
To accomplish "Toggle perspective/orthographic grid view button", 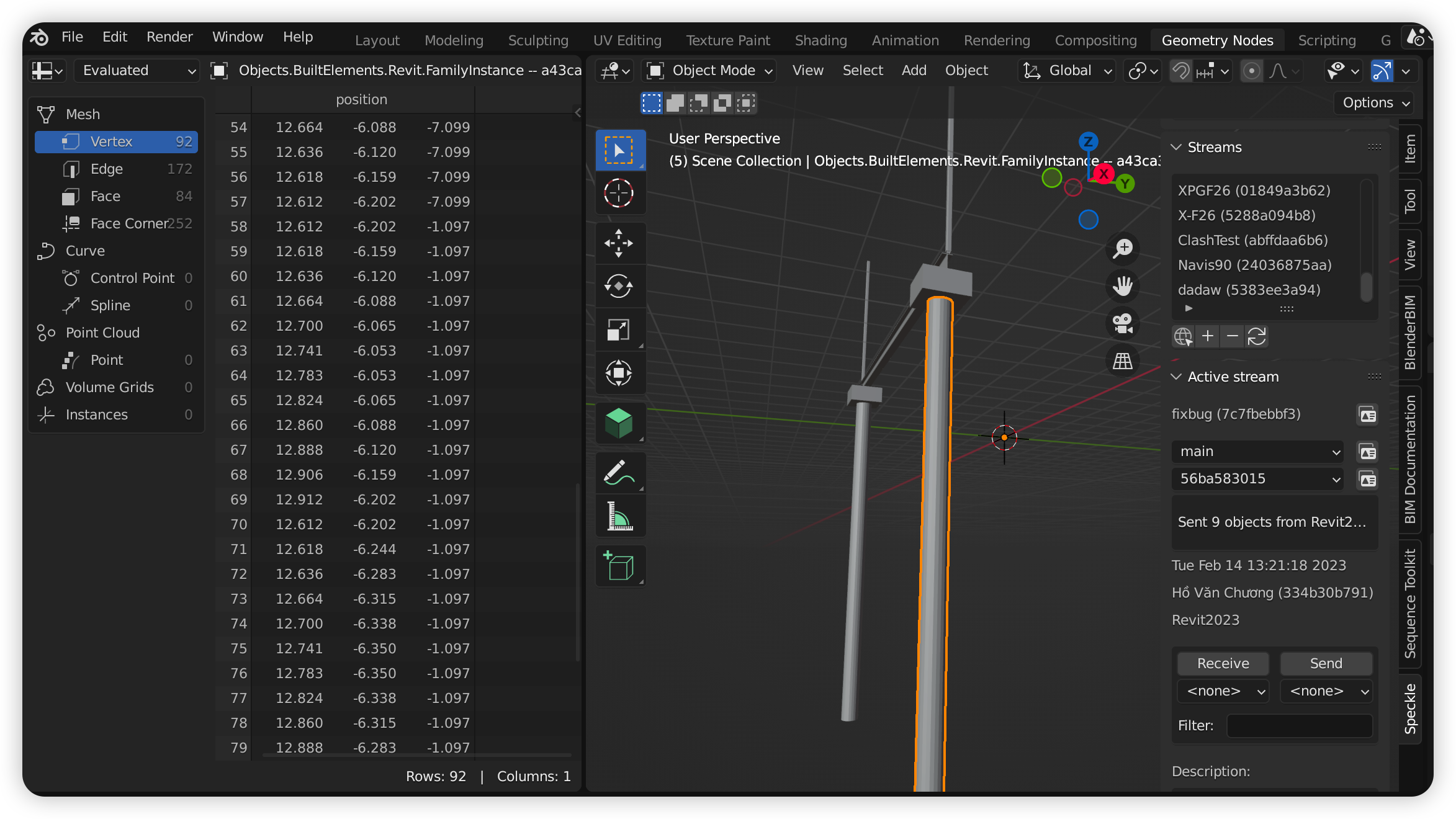I will [x=1123, y=360].
